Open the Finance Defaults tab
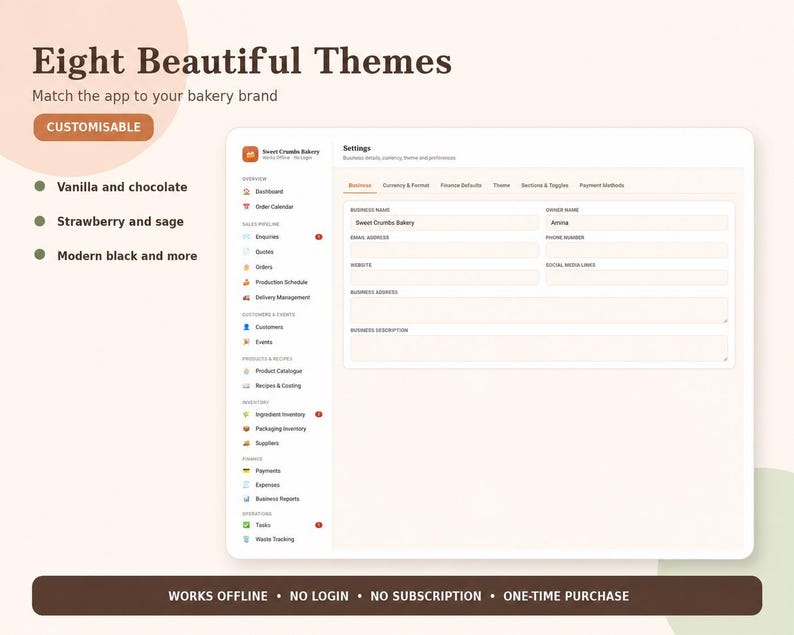The height and width of the screenshot is (635, 794). click(461, 185)
